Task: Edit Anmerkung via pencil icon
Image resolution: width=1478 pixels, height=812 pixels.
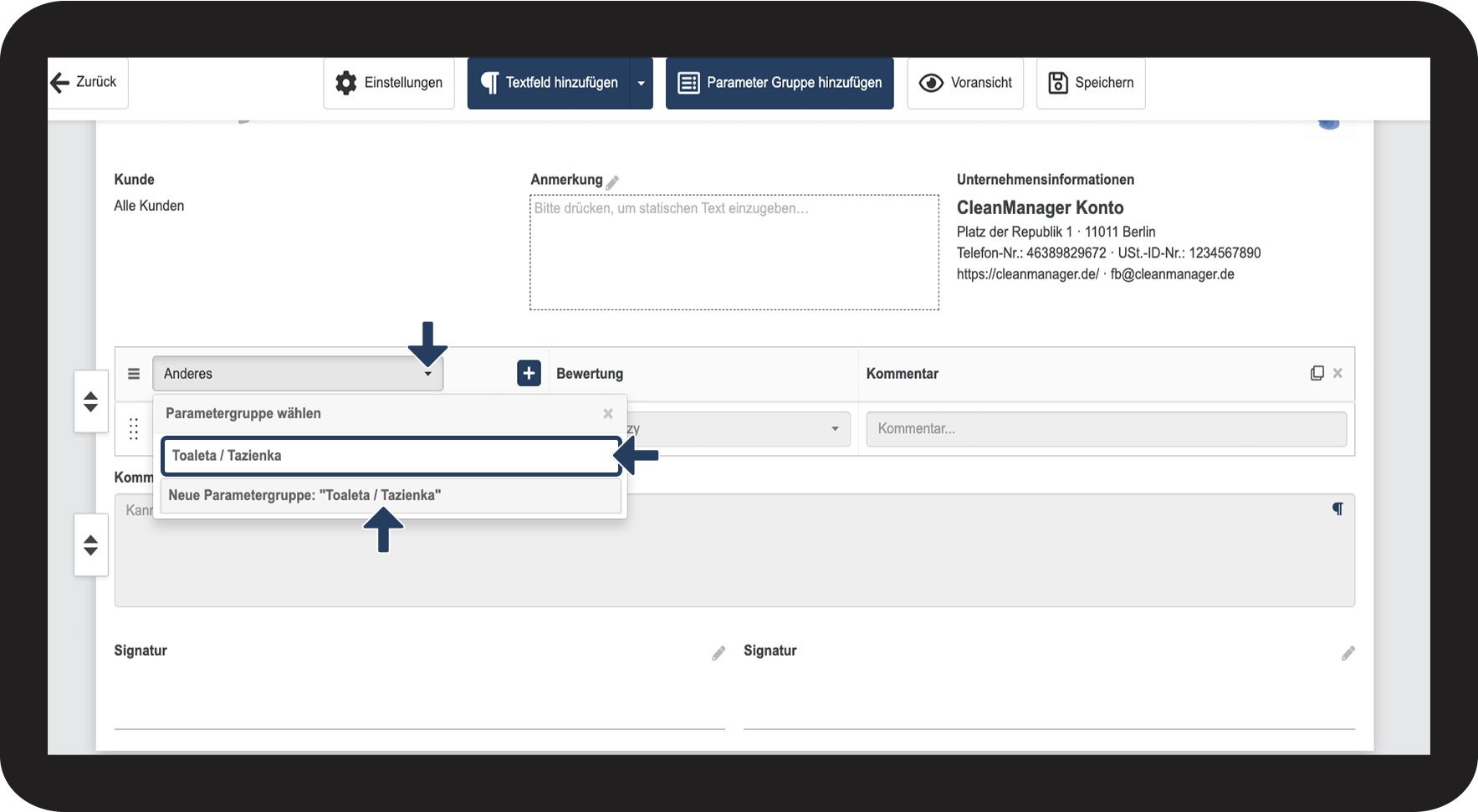Action: pos(612,181)
